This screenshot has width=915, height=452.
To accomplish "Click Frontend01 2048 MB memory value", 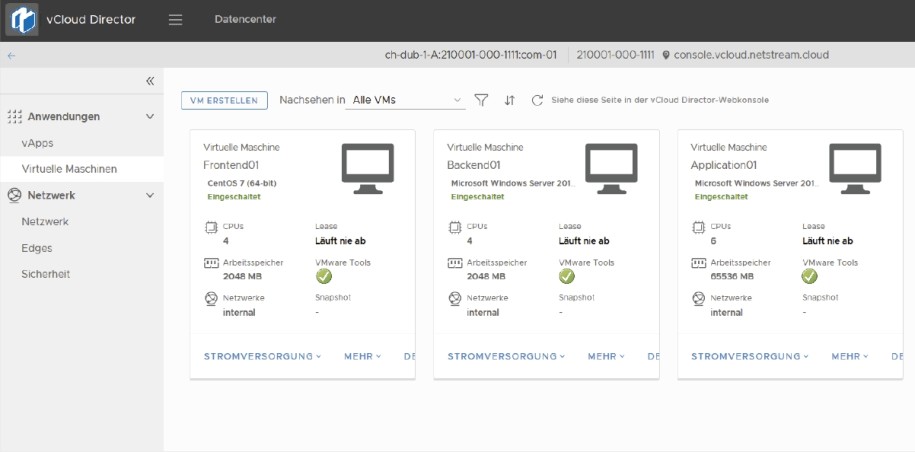I will (243, 276).
